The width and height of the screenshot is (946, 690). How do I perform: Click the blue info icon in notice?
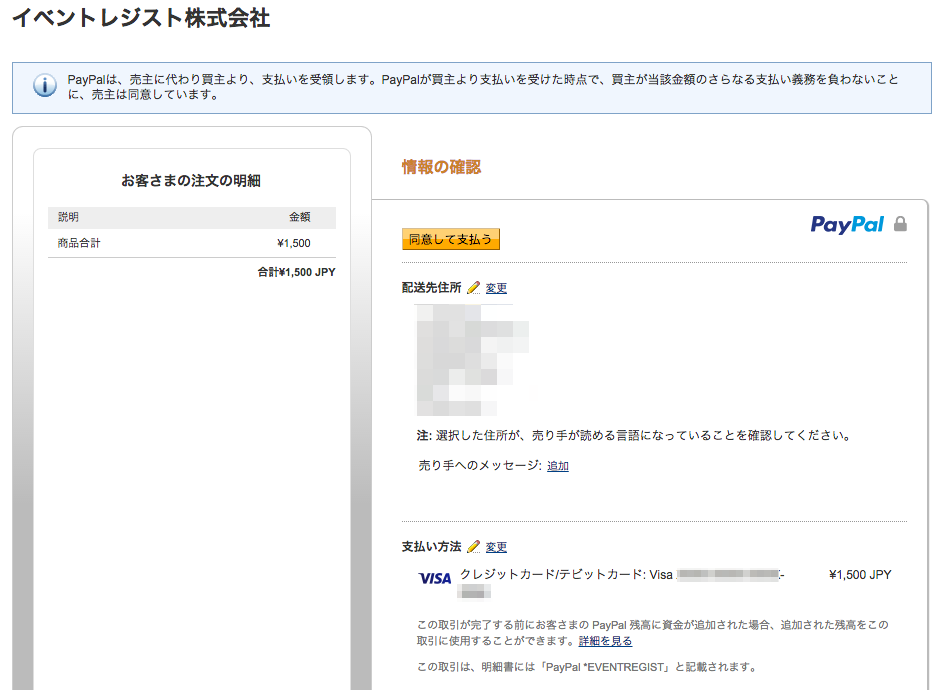coord(45,86)
